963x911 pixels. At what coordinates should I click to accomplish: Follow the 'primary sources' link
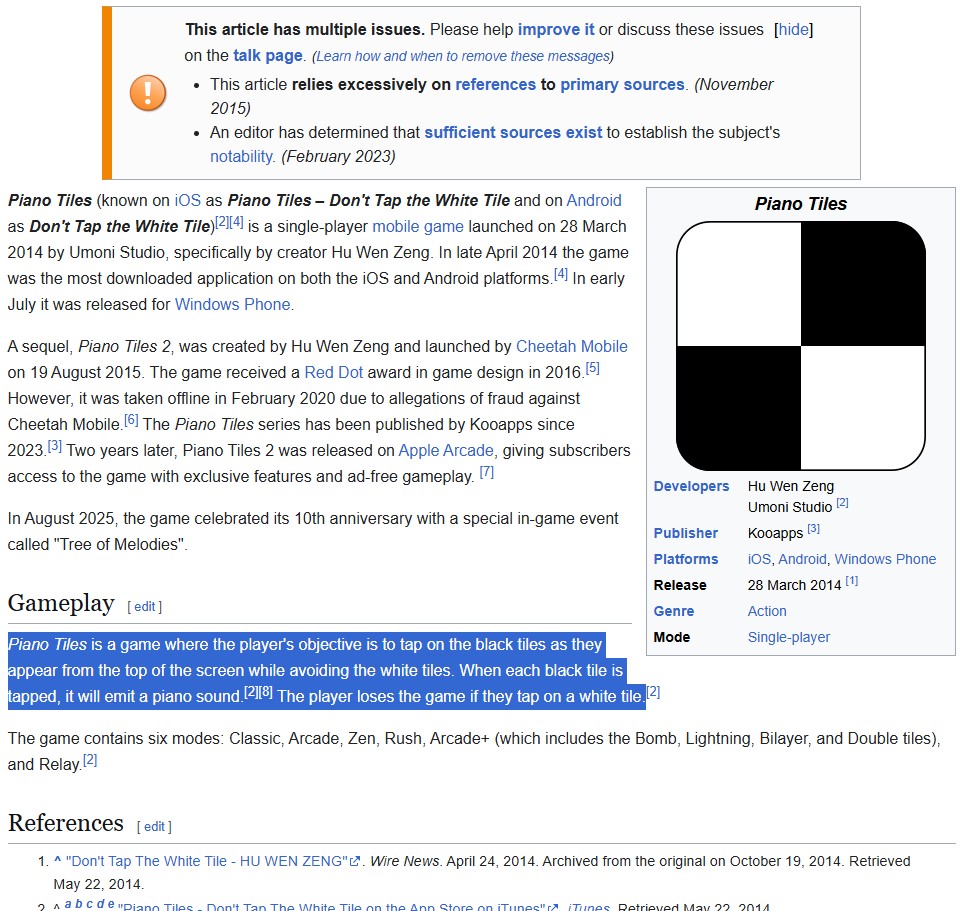(x=622, y=84)
